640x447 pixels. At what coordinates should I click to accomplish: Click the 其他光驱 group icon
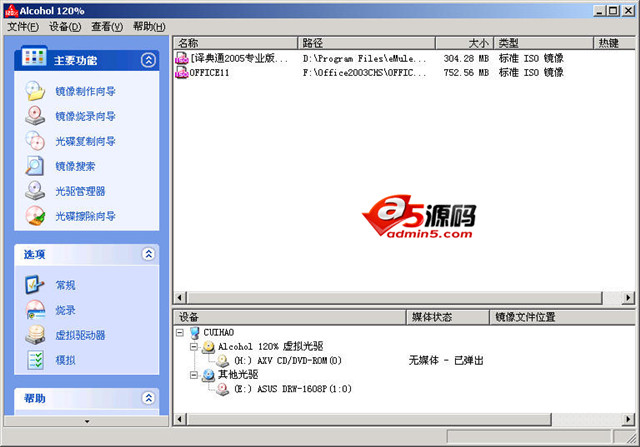coord(209,375)
